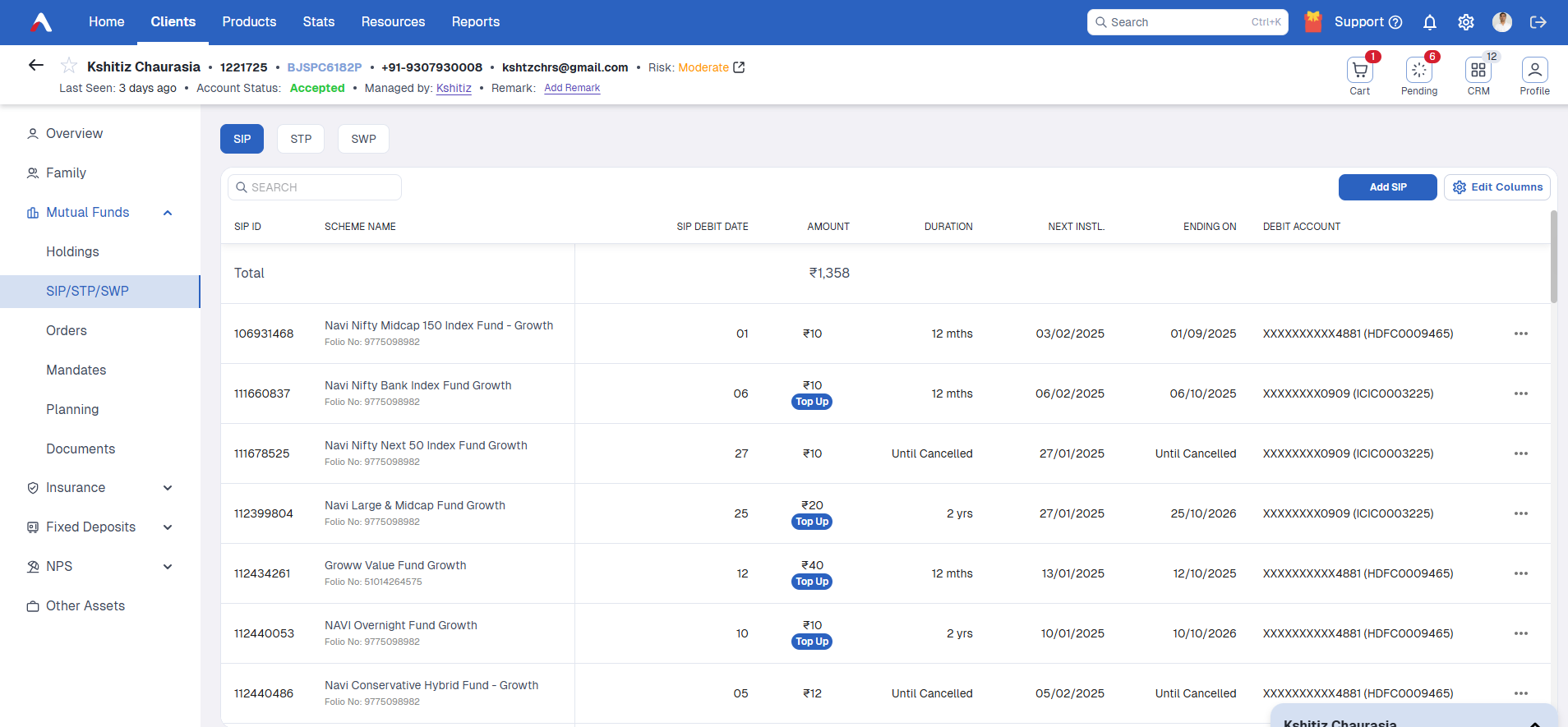Open the Stats menu

pos(319,22)
